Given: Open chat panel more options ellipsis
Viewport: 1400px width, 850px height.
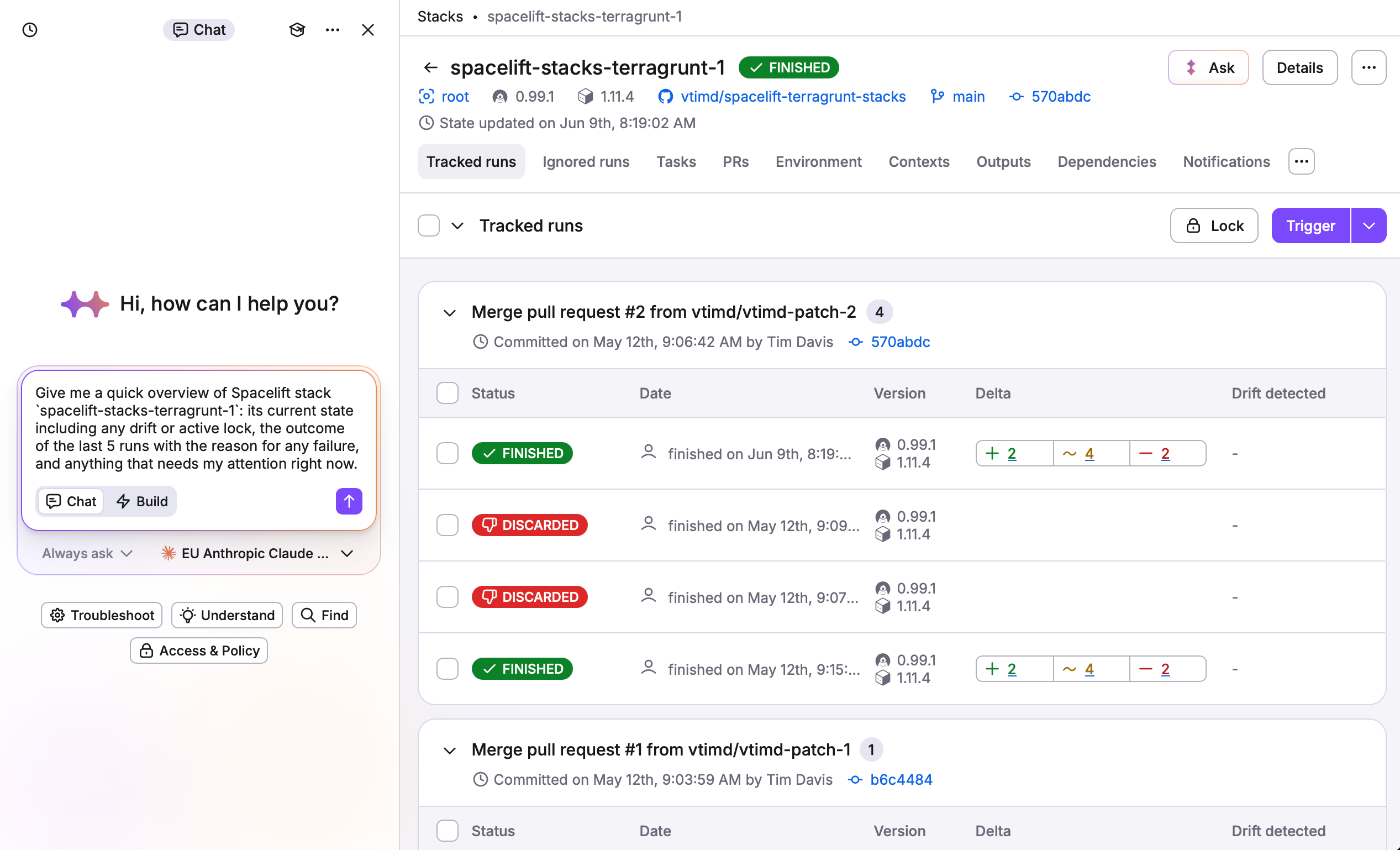Looking at the screenshot, I should [x=333, y=29].
